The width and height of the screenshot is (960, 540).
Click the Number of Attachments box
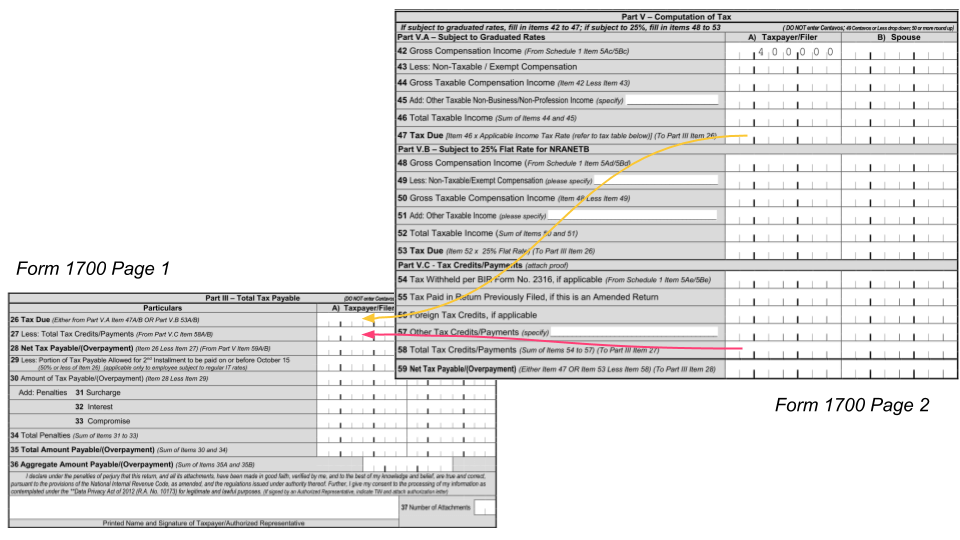tap(484, 508)
